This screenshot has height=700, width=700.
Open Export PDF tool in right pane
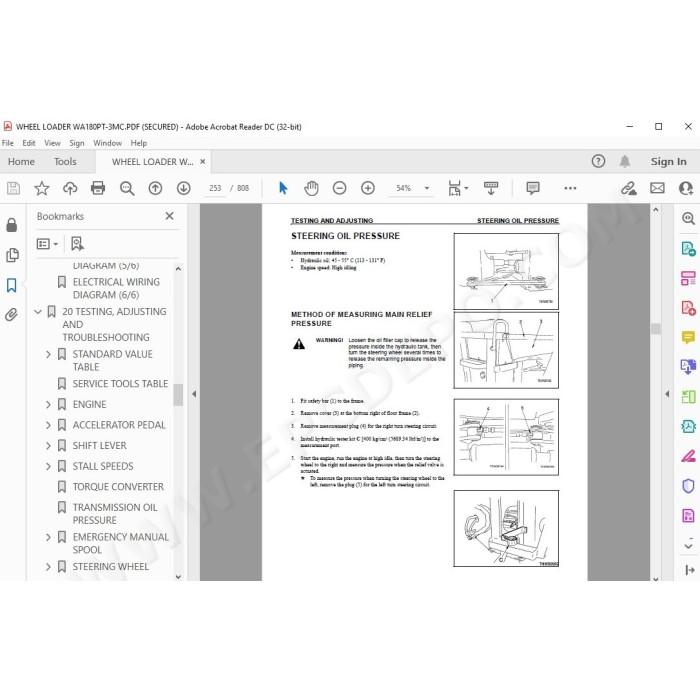(x=688, y=248)
